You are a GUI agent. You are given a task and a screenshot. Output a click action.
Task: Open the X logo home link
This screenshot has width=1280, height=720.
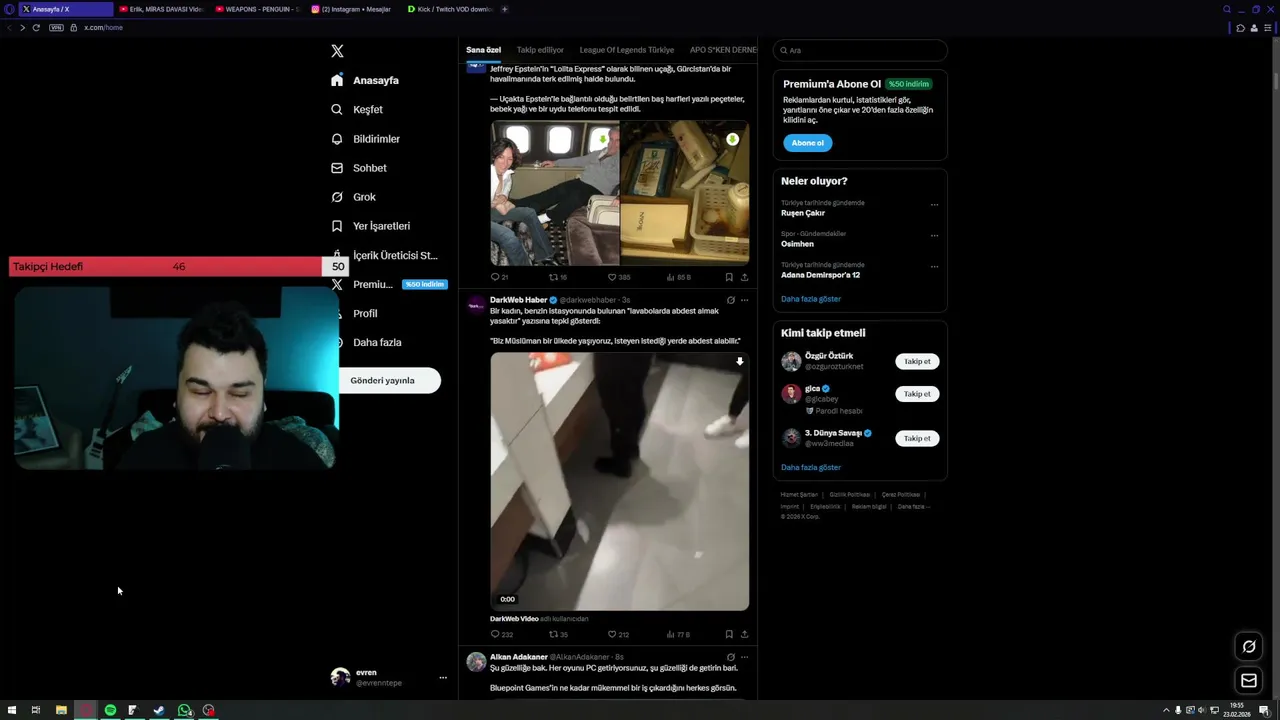[x=337, y=51]
